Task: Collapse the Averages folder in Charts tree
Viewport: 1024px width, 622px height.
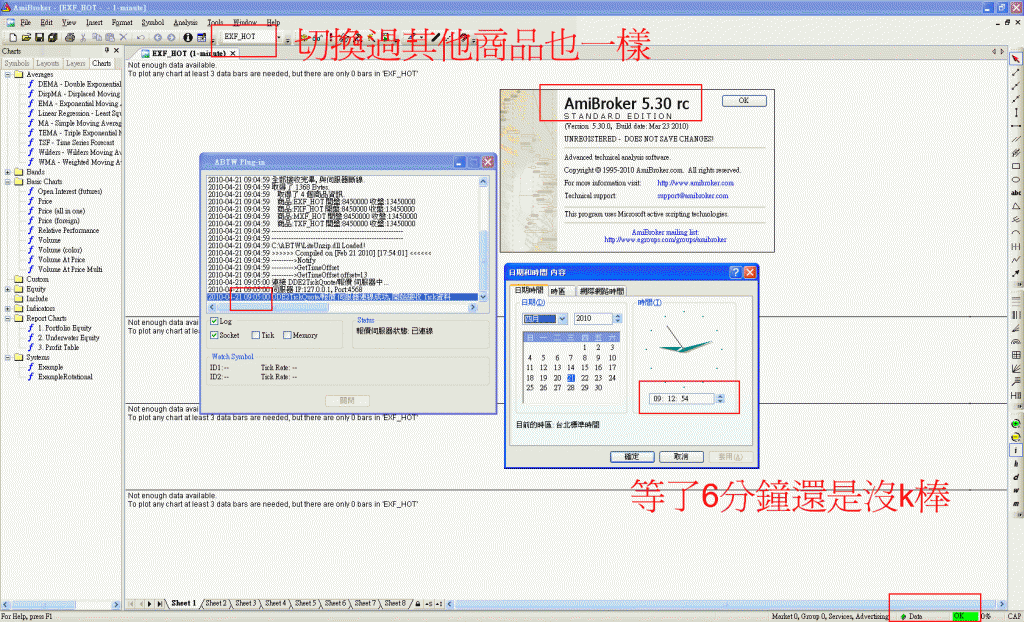Action: pyautogui.click(x=8, y=74)
